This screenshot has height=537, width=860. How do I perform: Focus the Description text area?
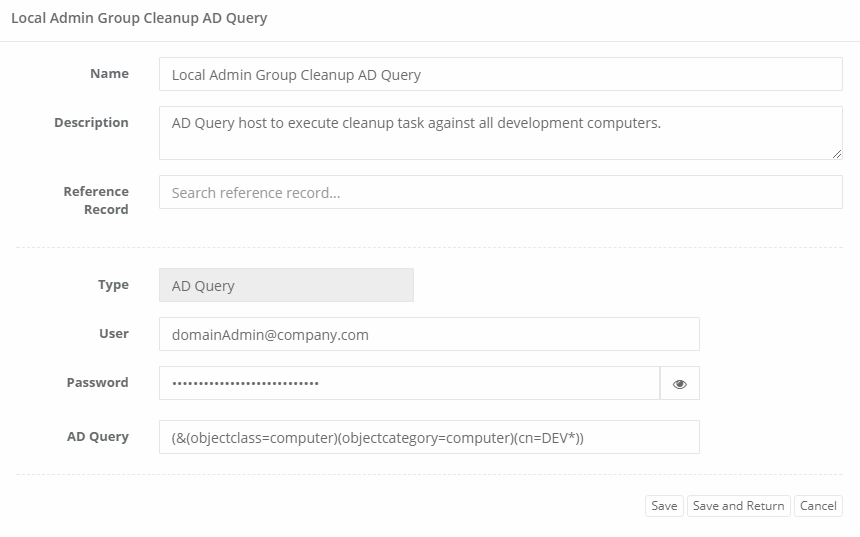(x=500, y=133)
